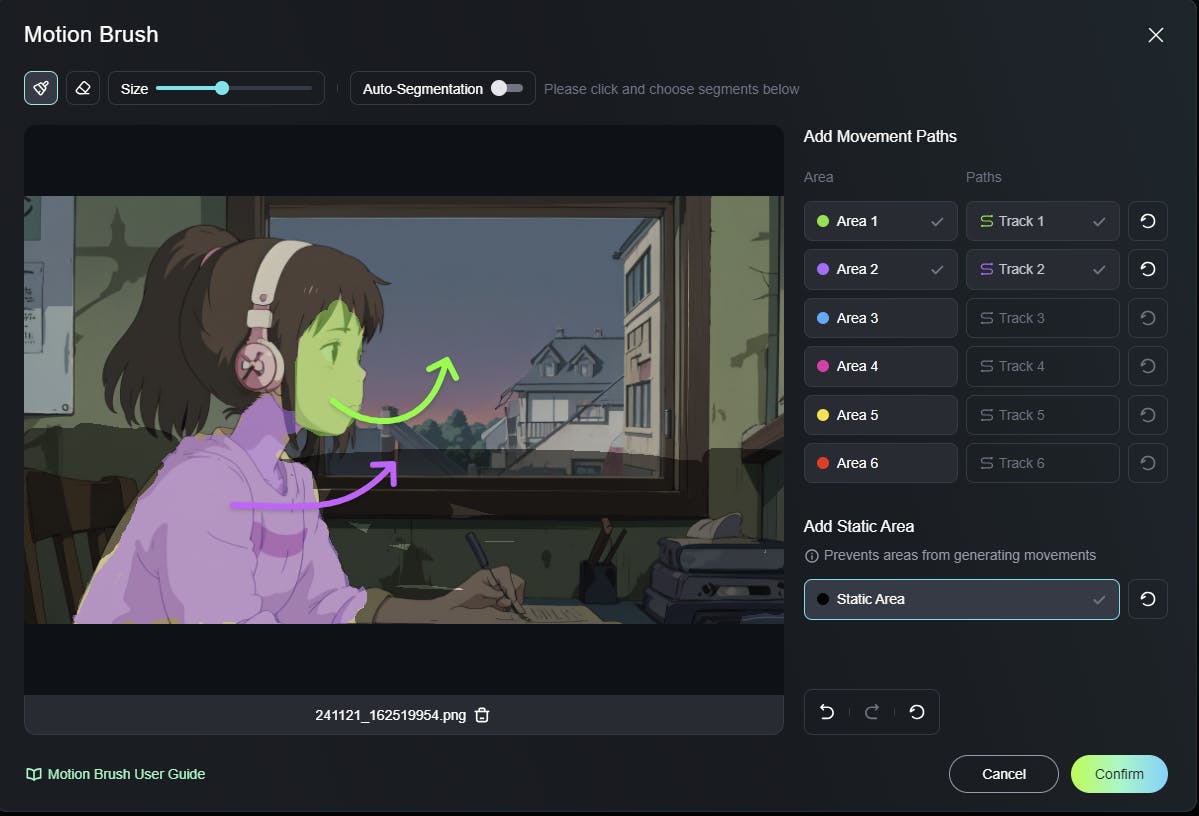Delete the 241121_162519954.png image
This screenshot has height=816, width=1199.
(482, 715)
